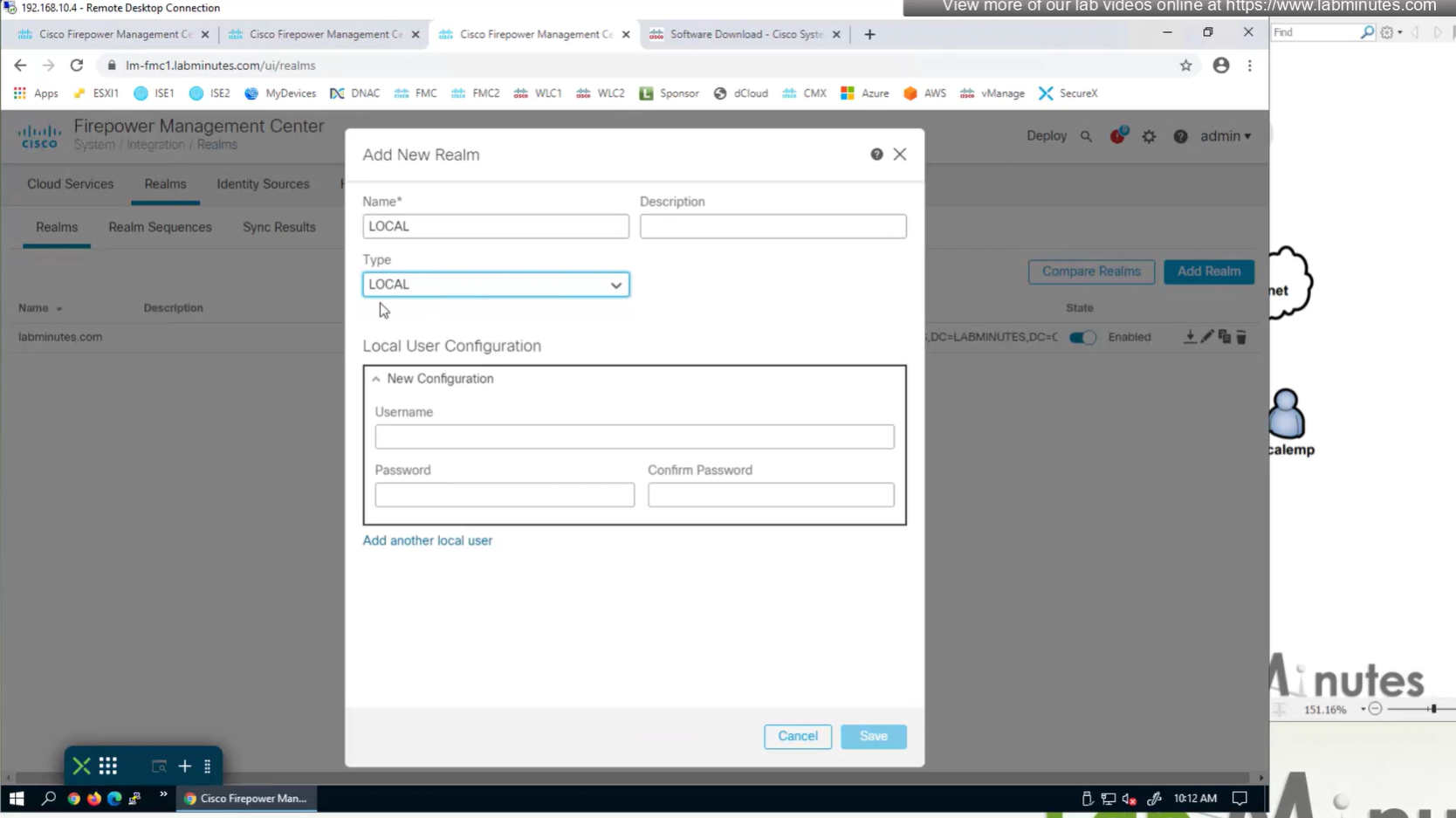Click the download icon for labminutes.com realm
Viewport: 1456px width, 818px height.
click(x=1189, y=337)
